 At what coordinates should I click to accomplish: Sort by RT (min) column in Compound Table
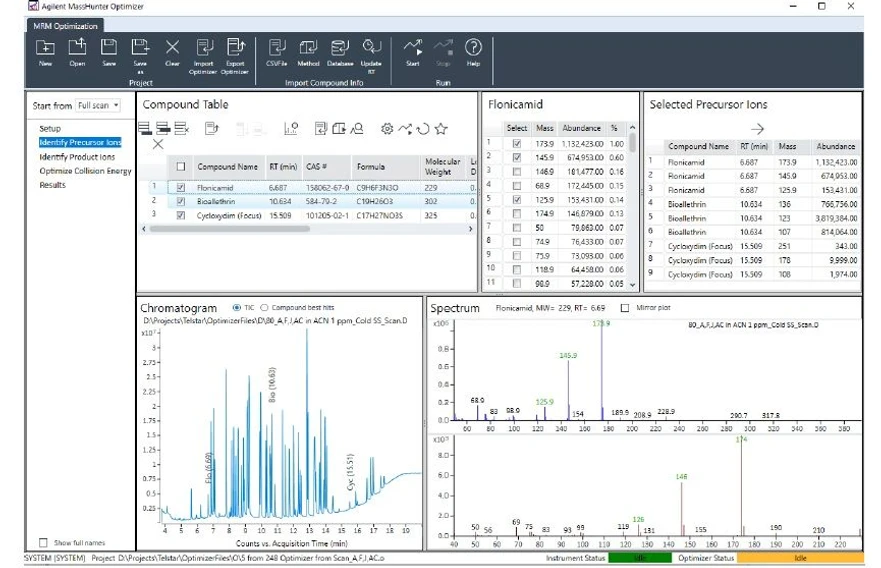coord(283,167)
